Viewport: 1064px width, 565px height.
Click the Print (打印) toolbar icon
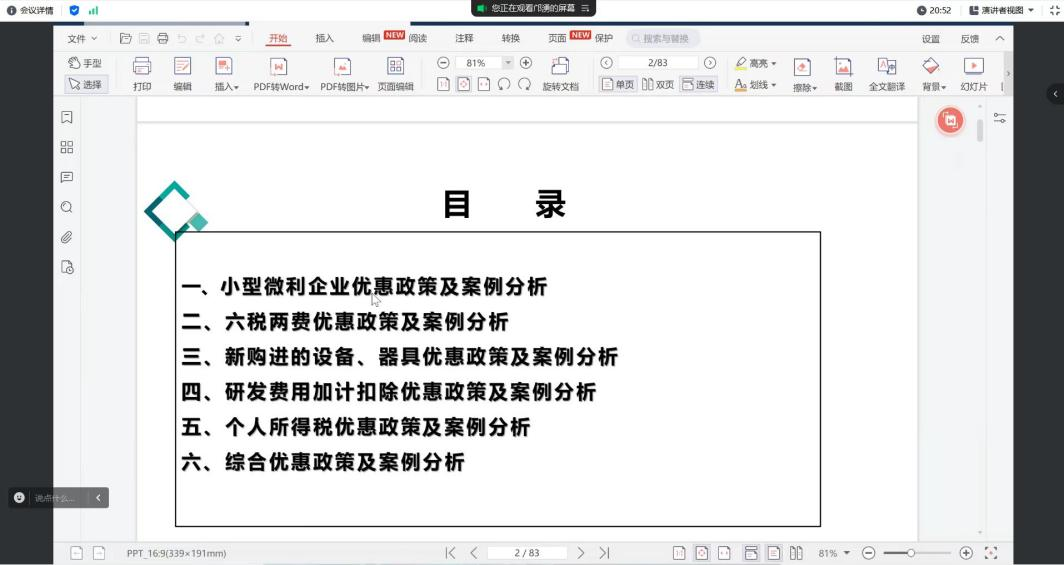point(142,74)
